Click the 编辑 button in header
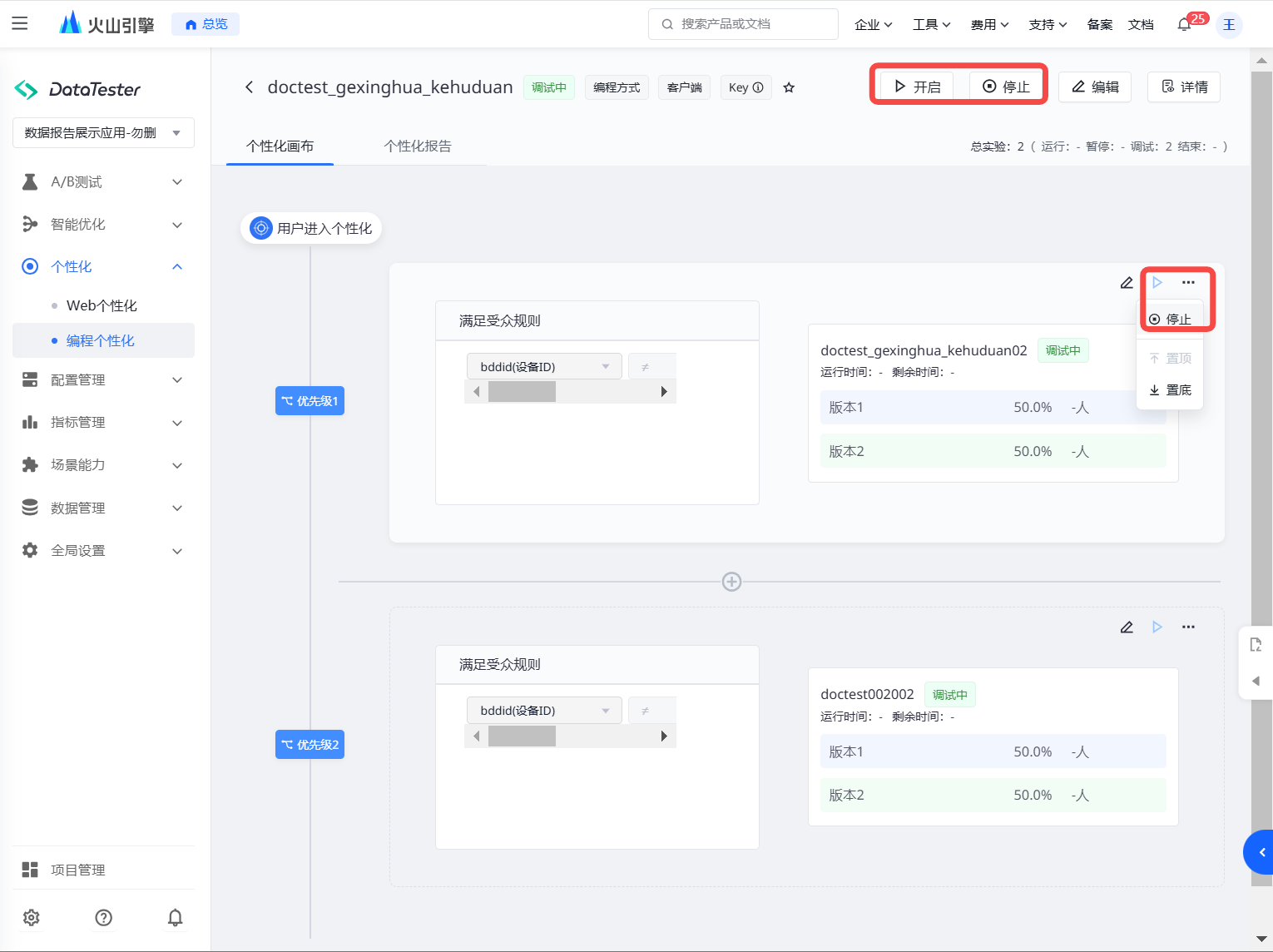 pos(1095,87)
